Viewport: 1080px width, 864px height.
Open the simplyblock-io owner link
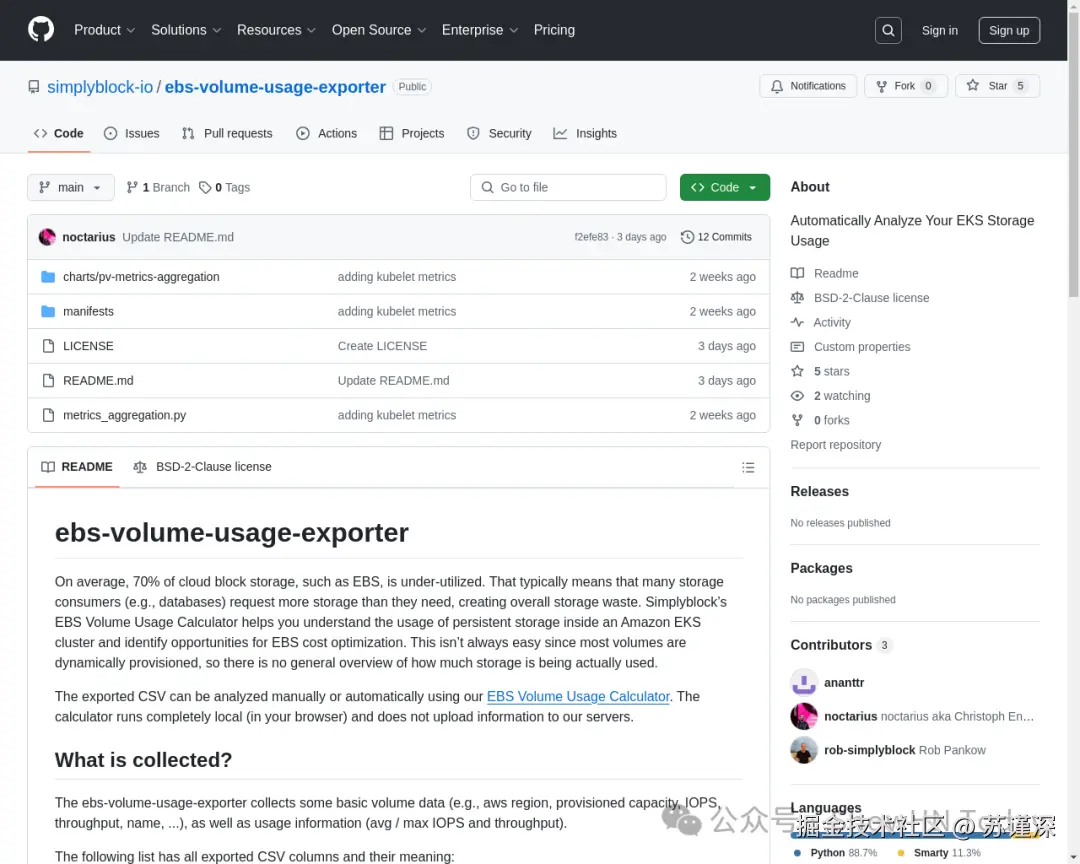(100, 87)
